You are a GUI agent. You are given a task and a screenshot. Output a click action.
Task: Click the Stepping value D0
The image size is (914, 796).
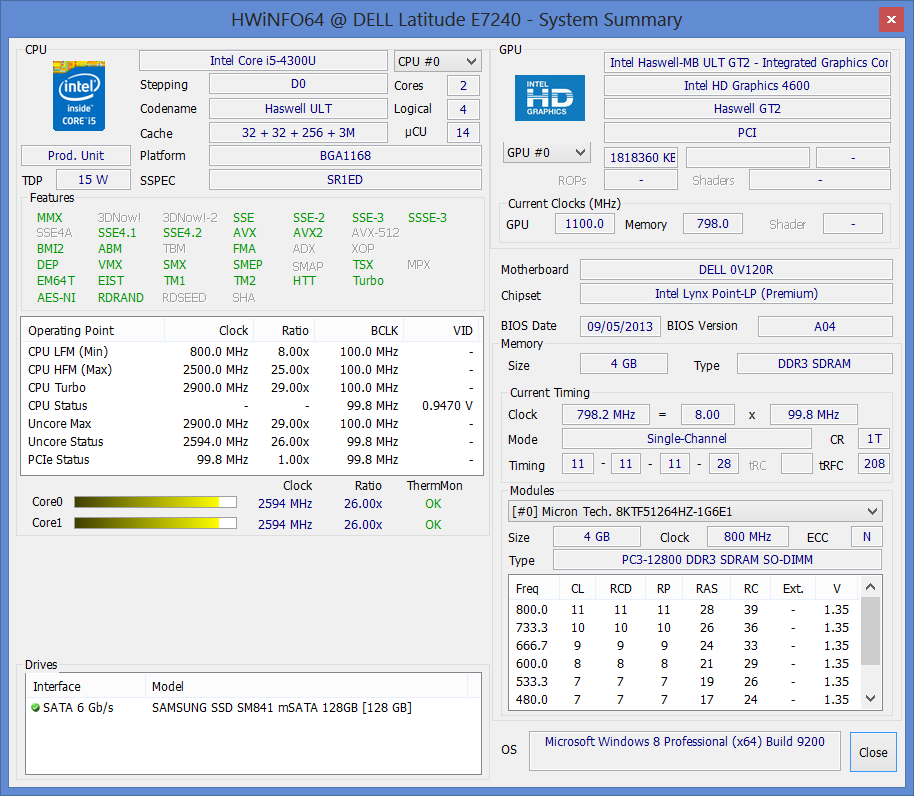point(298,84)
